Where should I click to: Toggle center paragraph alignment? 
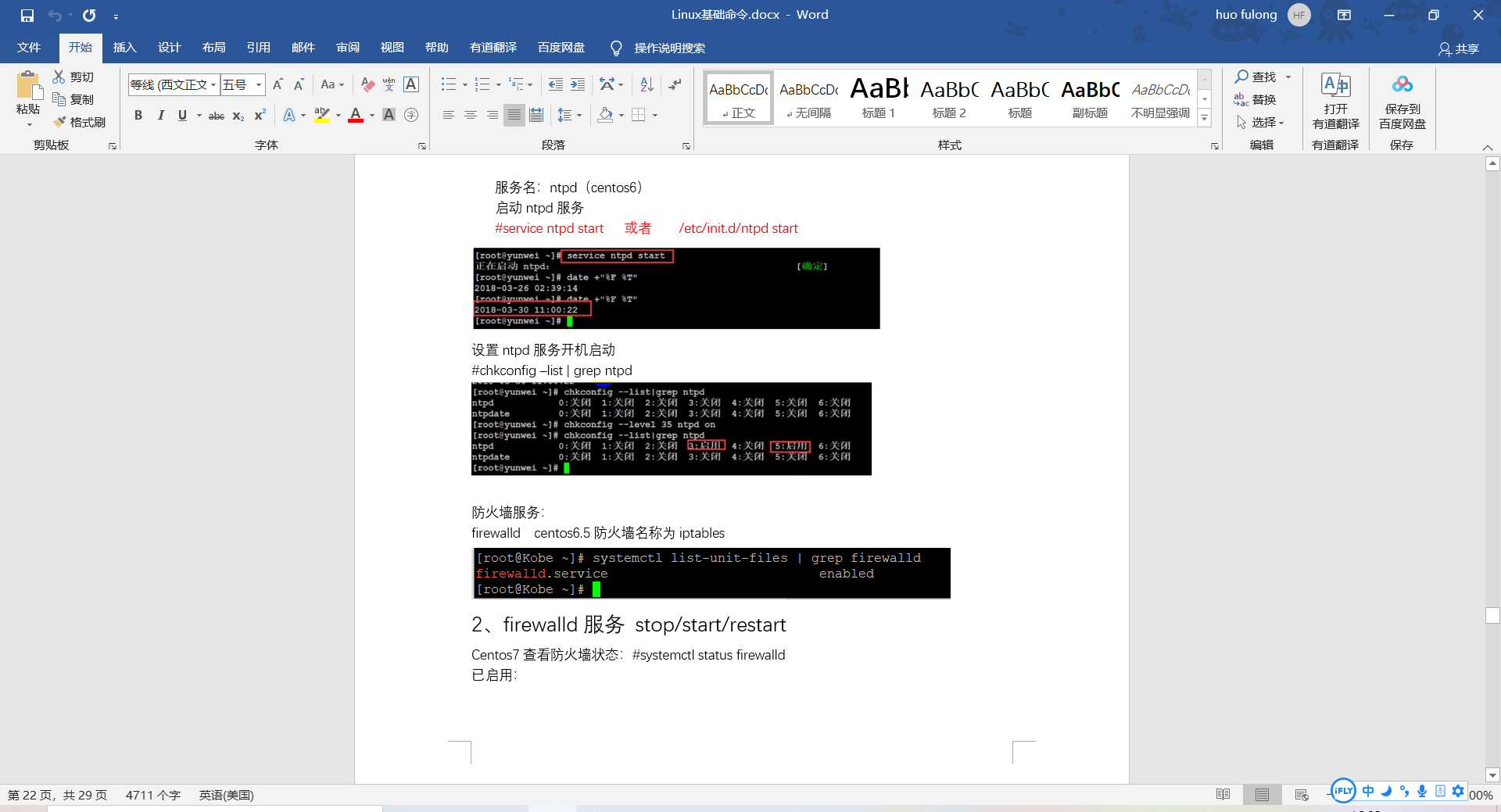(x=470, y=115)
